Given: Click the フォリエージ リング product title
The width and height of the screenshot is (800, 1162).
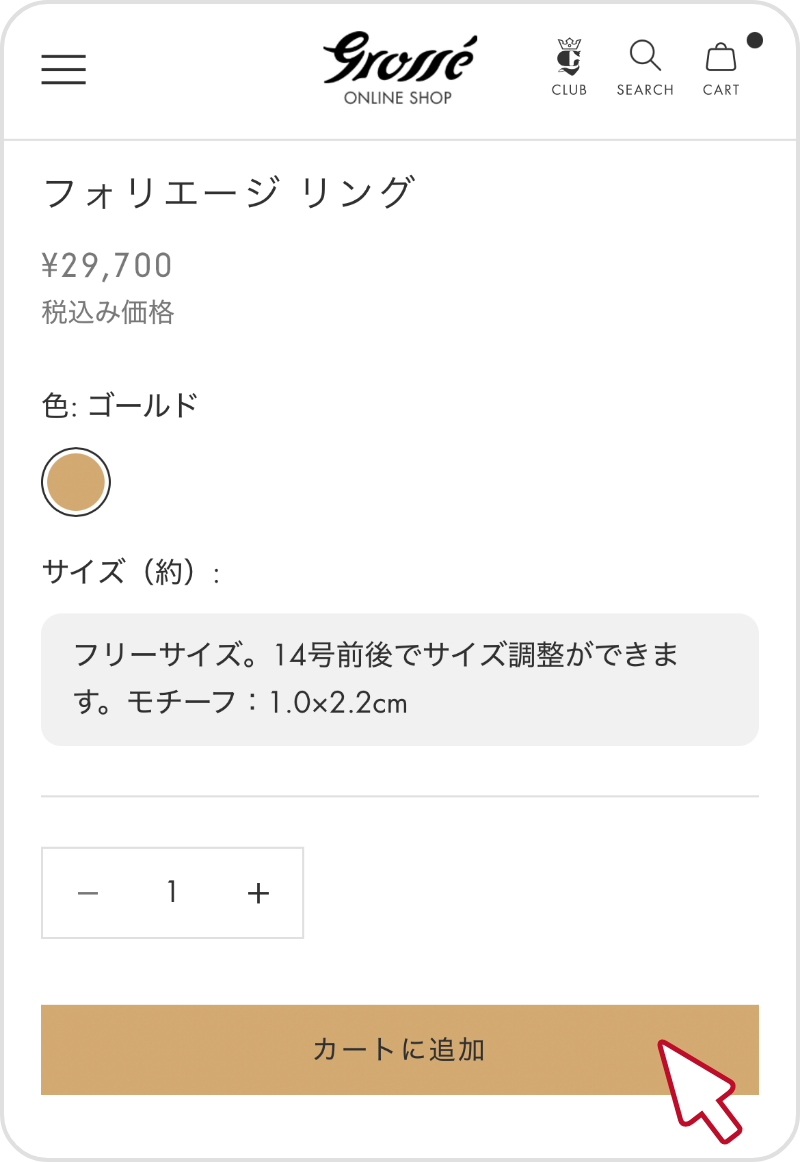Looking at the screenshot, I should point(229,193).
